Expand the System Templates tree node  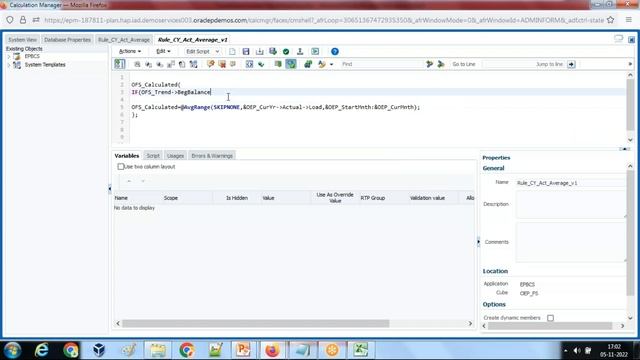(9, 65)
